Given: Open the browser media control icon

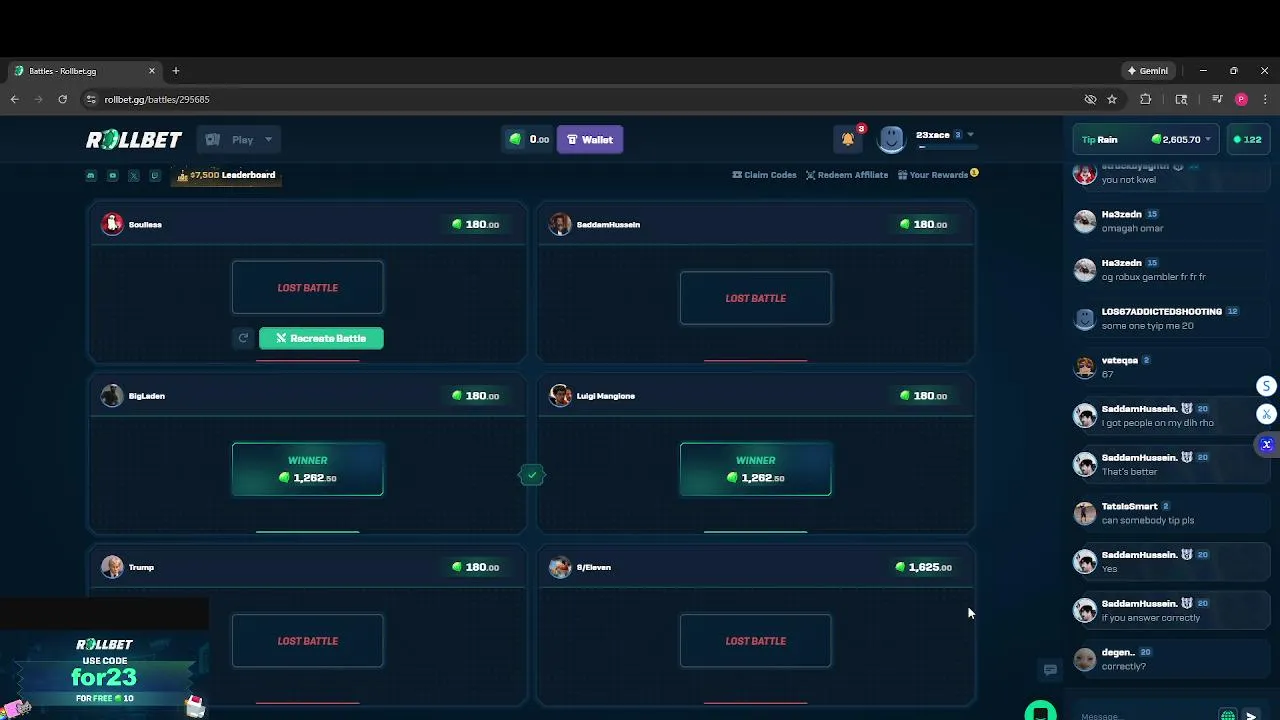Looking at the screenshot, I should (1217, 99).
